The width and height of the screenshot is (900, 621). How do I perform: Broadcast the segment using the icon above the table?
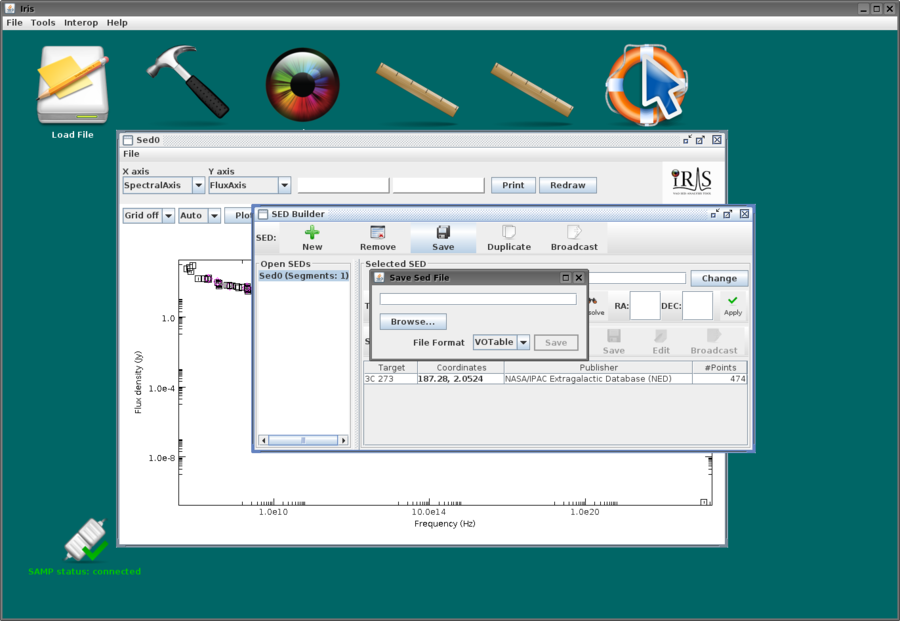(713, 341)
